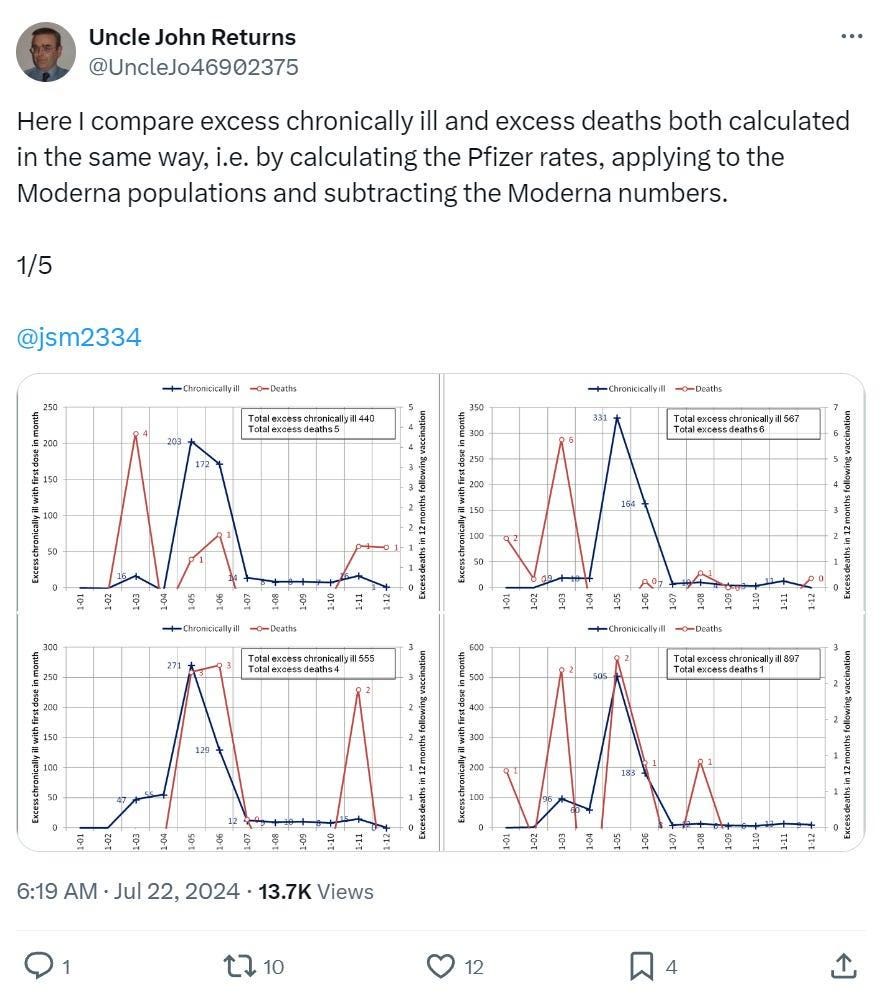Open the reply composer with the reply icon
The width and height of the screenshot is (889, 1000).
click(38, 966)
